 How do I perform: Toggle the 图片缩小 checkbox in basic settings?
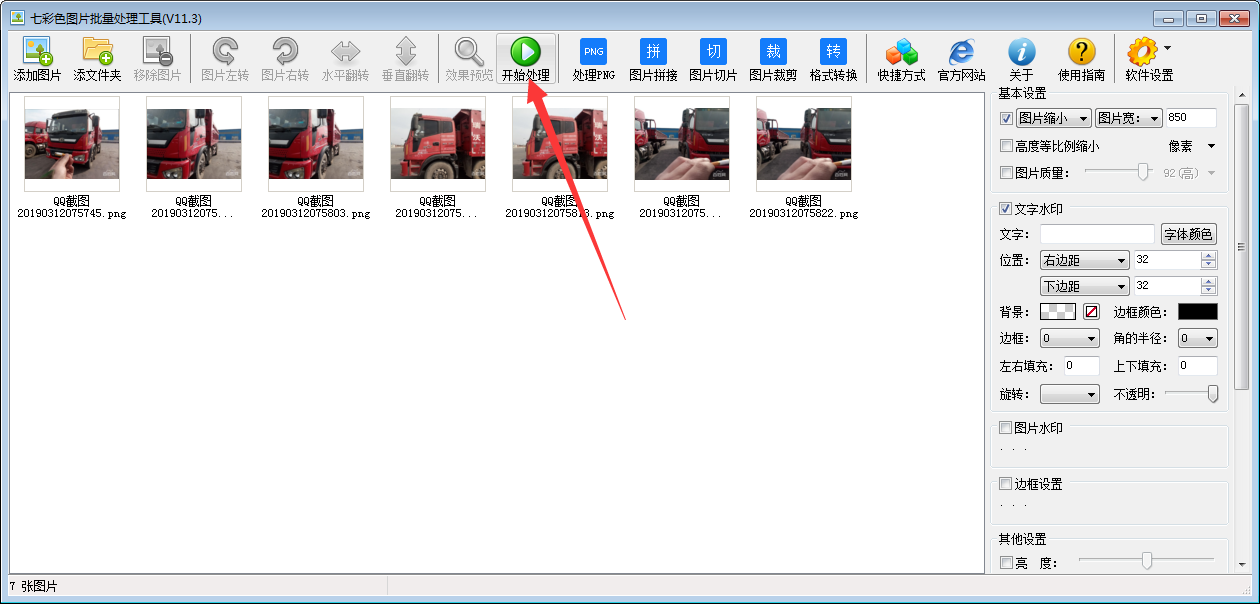point(1006,119)
